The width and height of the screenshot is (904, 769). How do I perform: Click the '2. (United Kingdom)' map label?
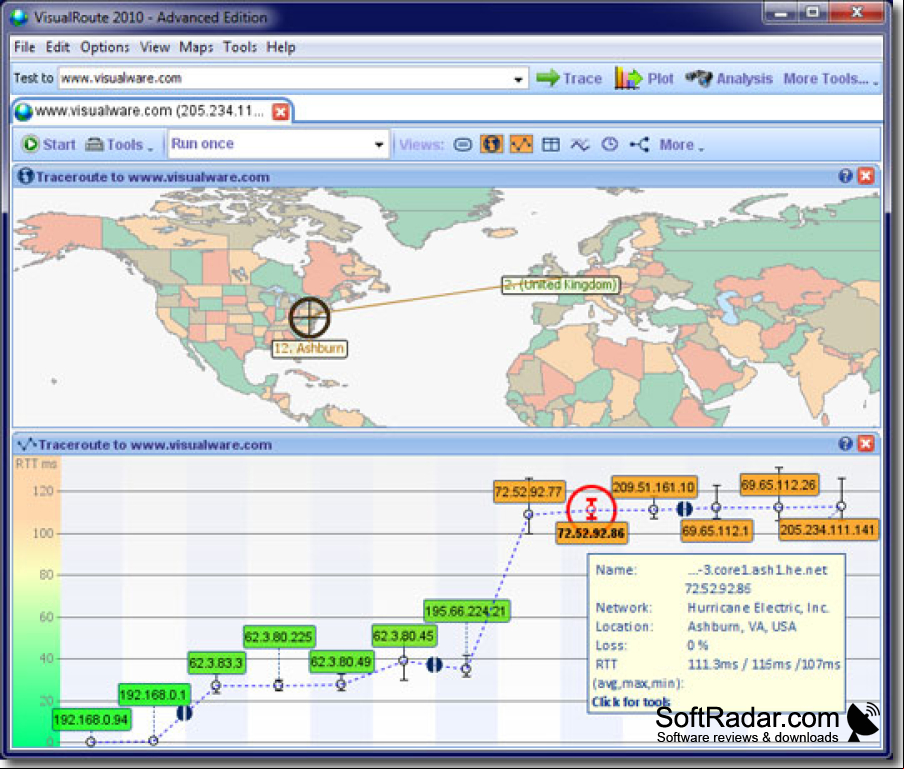point(561,285)
